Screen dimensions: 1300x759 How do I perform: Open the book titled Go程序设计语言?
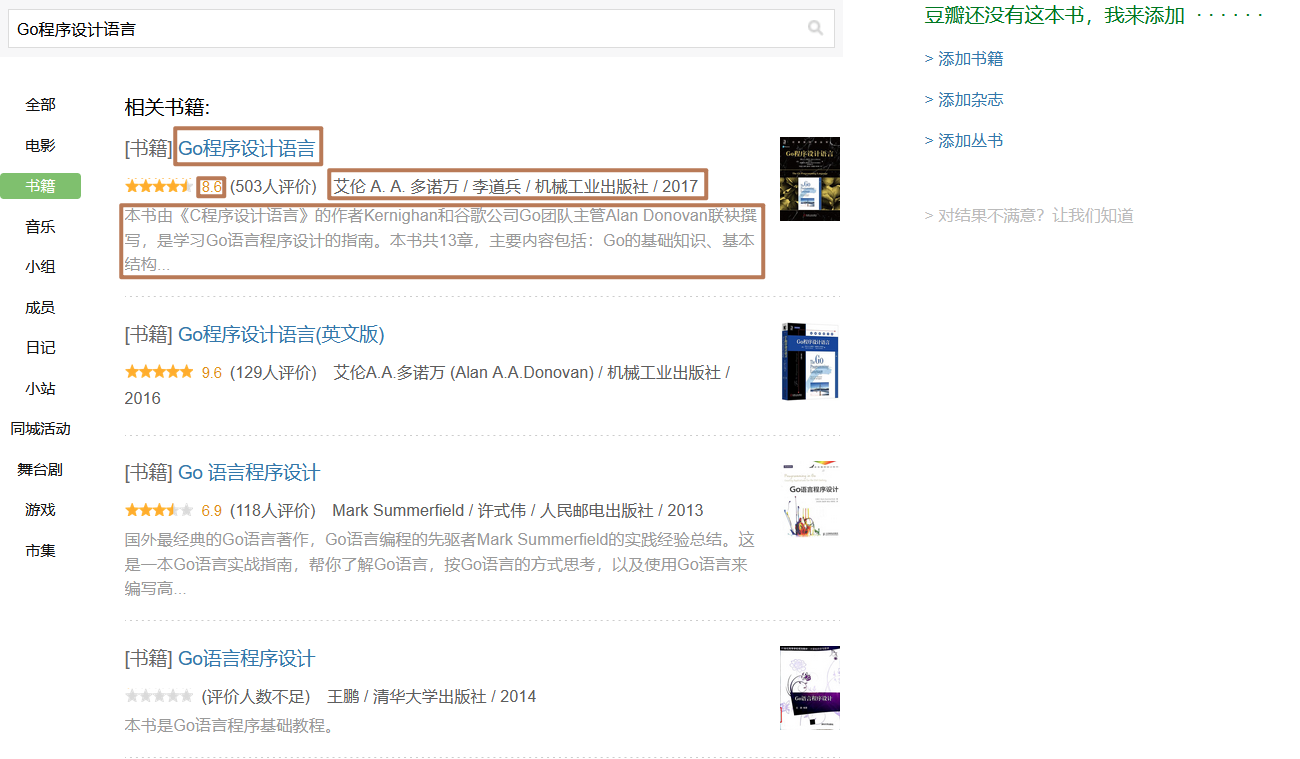click(x=247, y=149)
